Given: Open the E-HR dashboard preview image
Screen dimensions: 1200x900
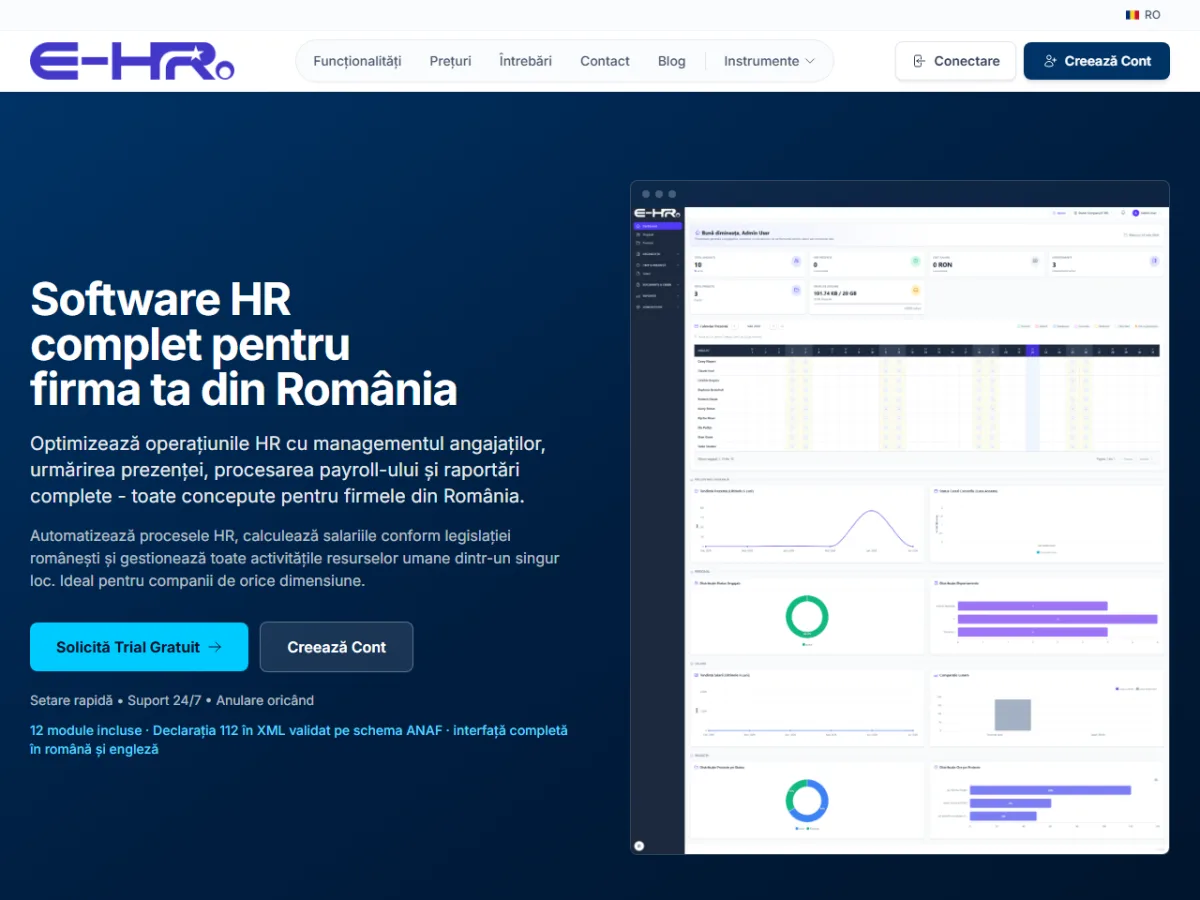Looking at the screenshot, I should (x=900, y=517).
